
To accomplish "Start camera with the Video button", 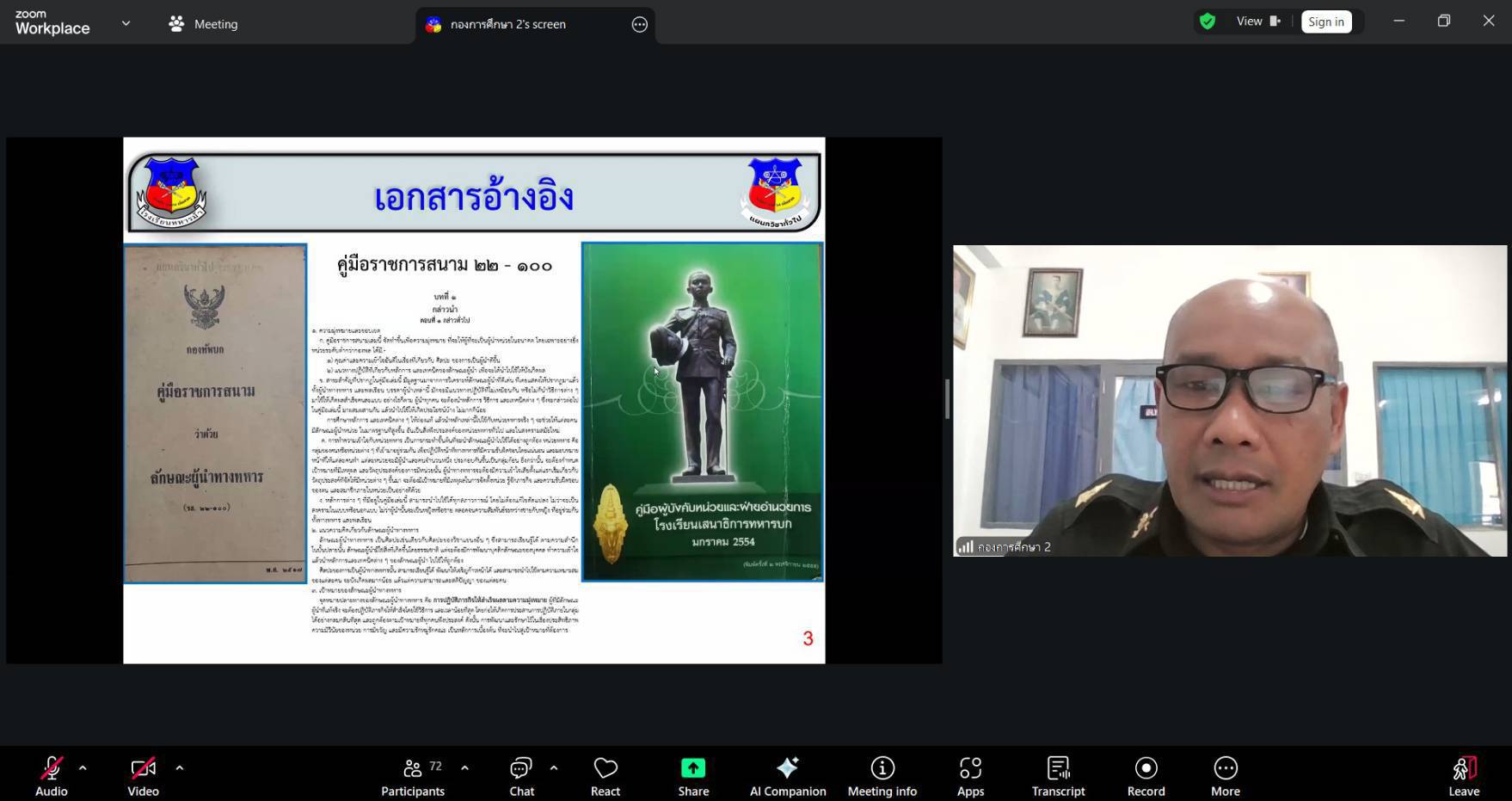I will (x=143, y=775).
